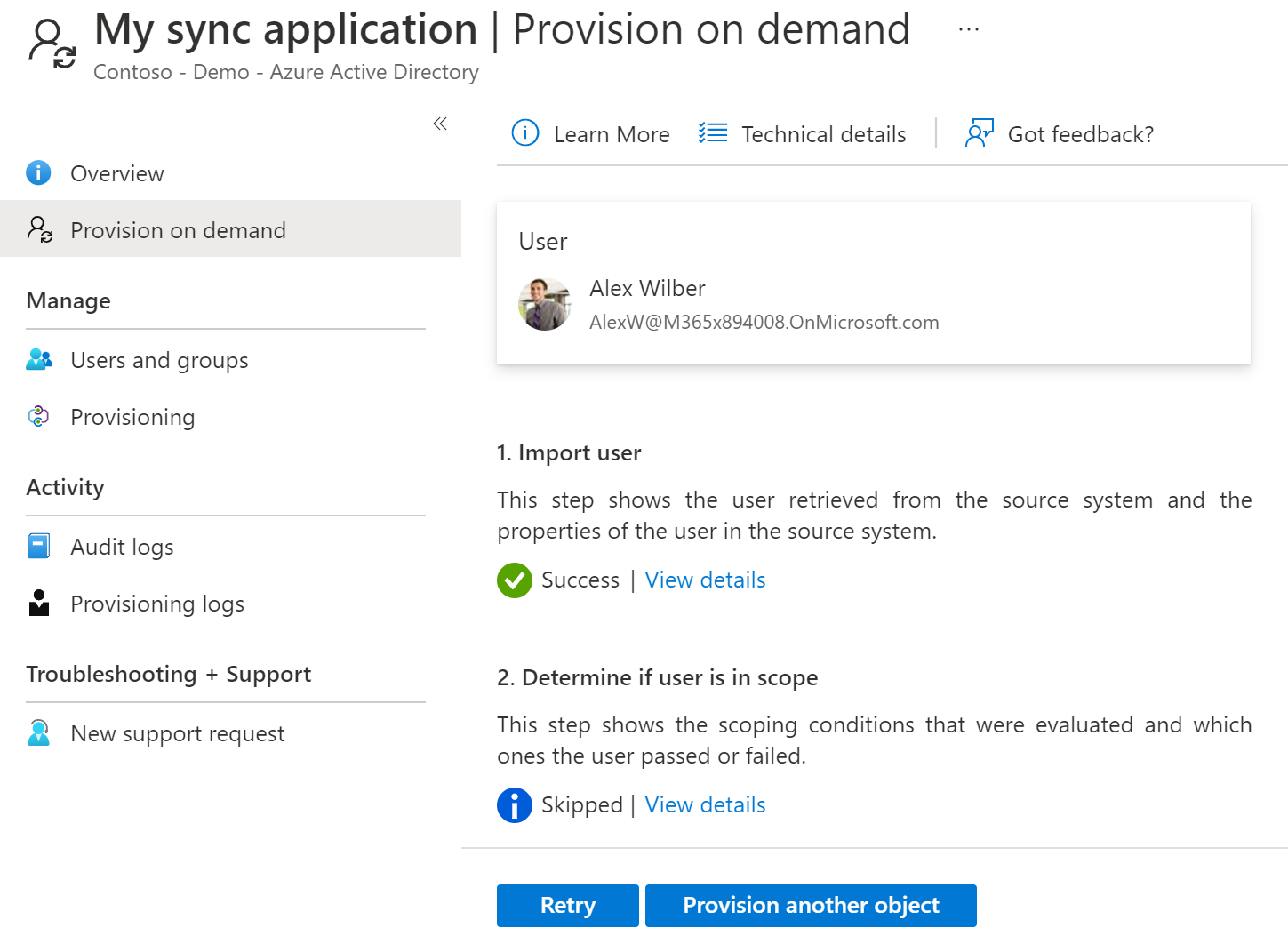View details for Import user step

tap(705, 580)
